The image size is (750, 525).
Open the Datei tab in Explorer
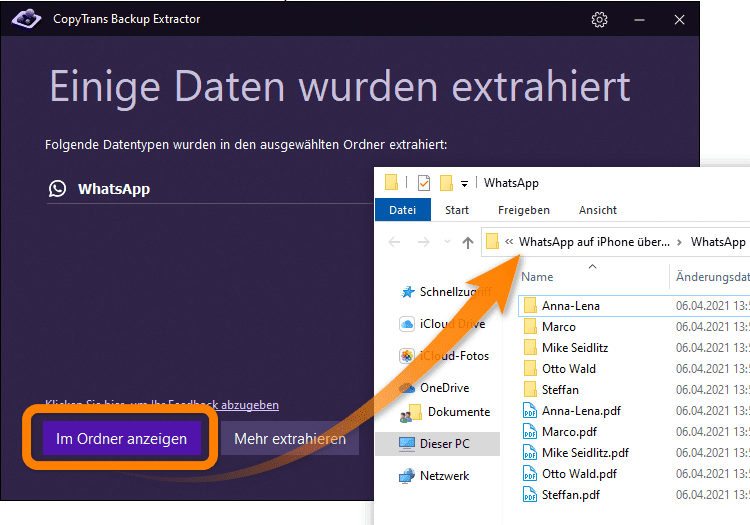(x=403, y=210)
